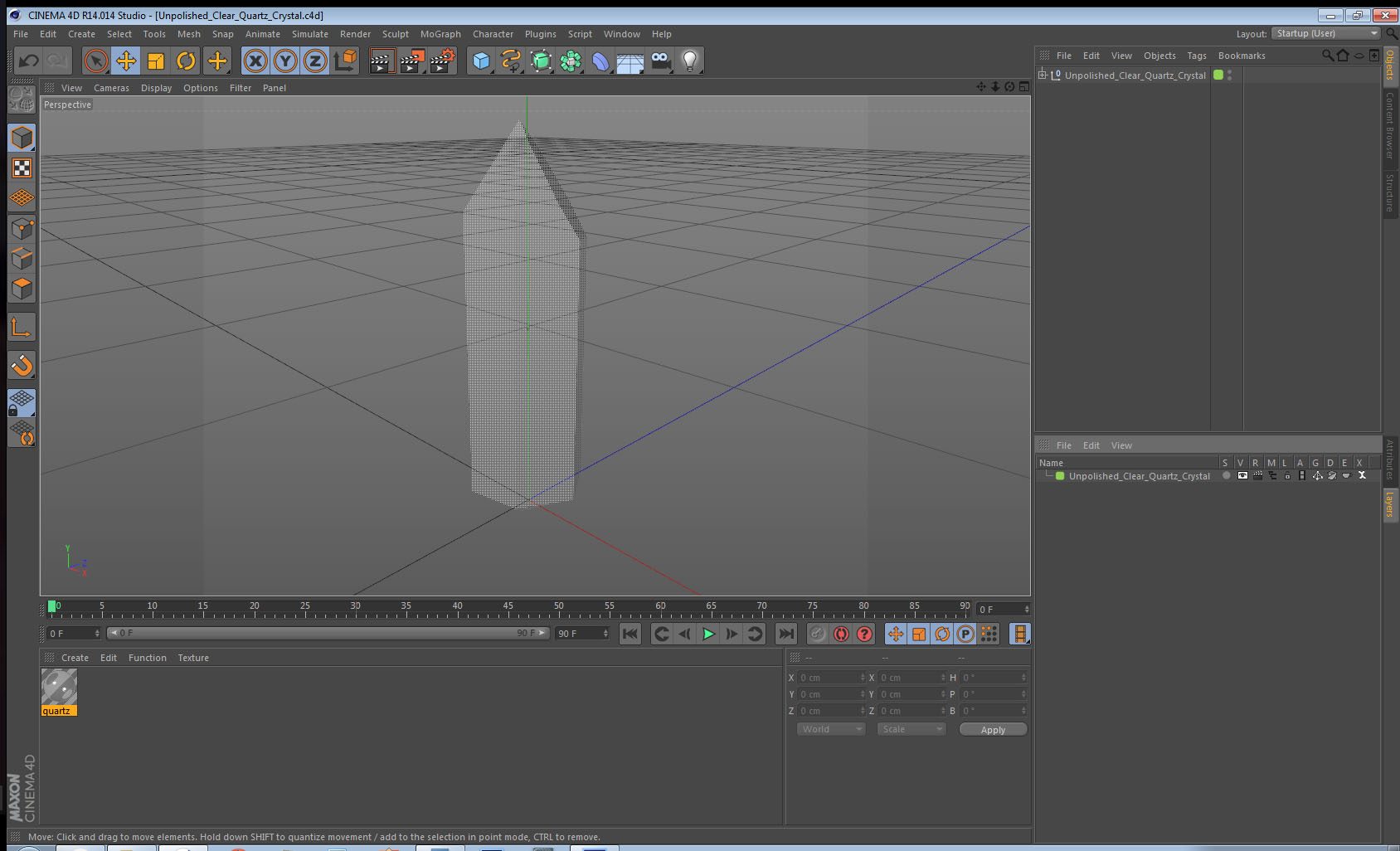Viewport: 1400px width, 851px height.
Task: Open the World coordinate dropdown
Action: point(831,729)
